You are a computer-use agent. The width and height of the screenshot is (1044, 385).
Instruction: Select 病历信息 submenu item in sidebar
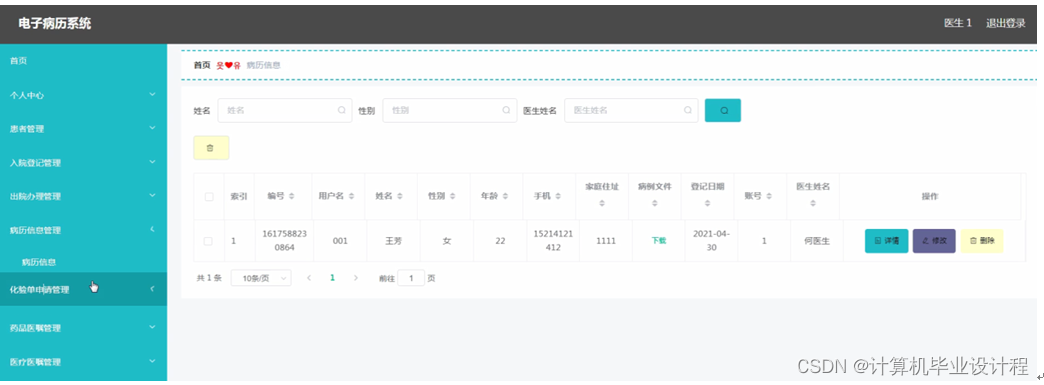pyautogui.click(x=83, y=262)
